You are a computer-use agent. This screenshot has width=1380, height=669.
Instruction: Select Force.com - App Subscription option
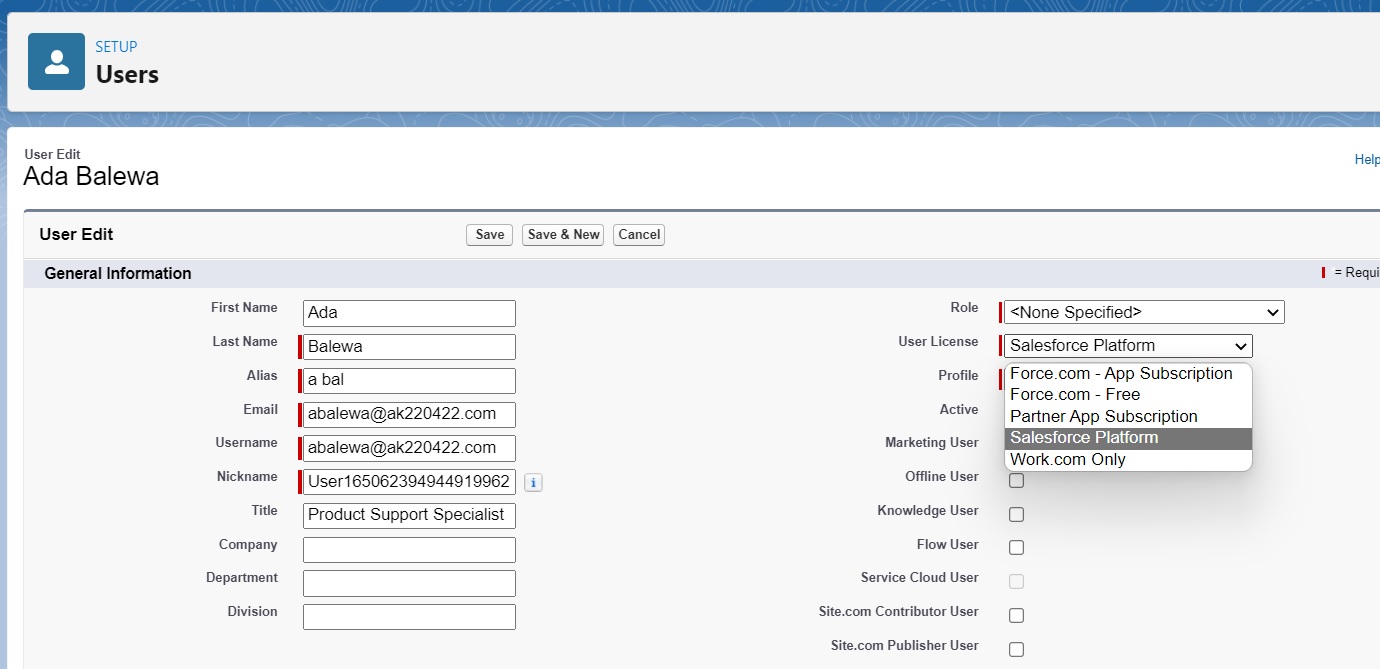pos(1121,373)
